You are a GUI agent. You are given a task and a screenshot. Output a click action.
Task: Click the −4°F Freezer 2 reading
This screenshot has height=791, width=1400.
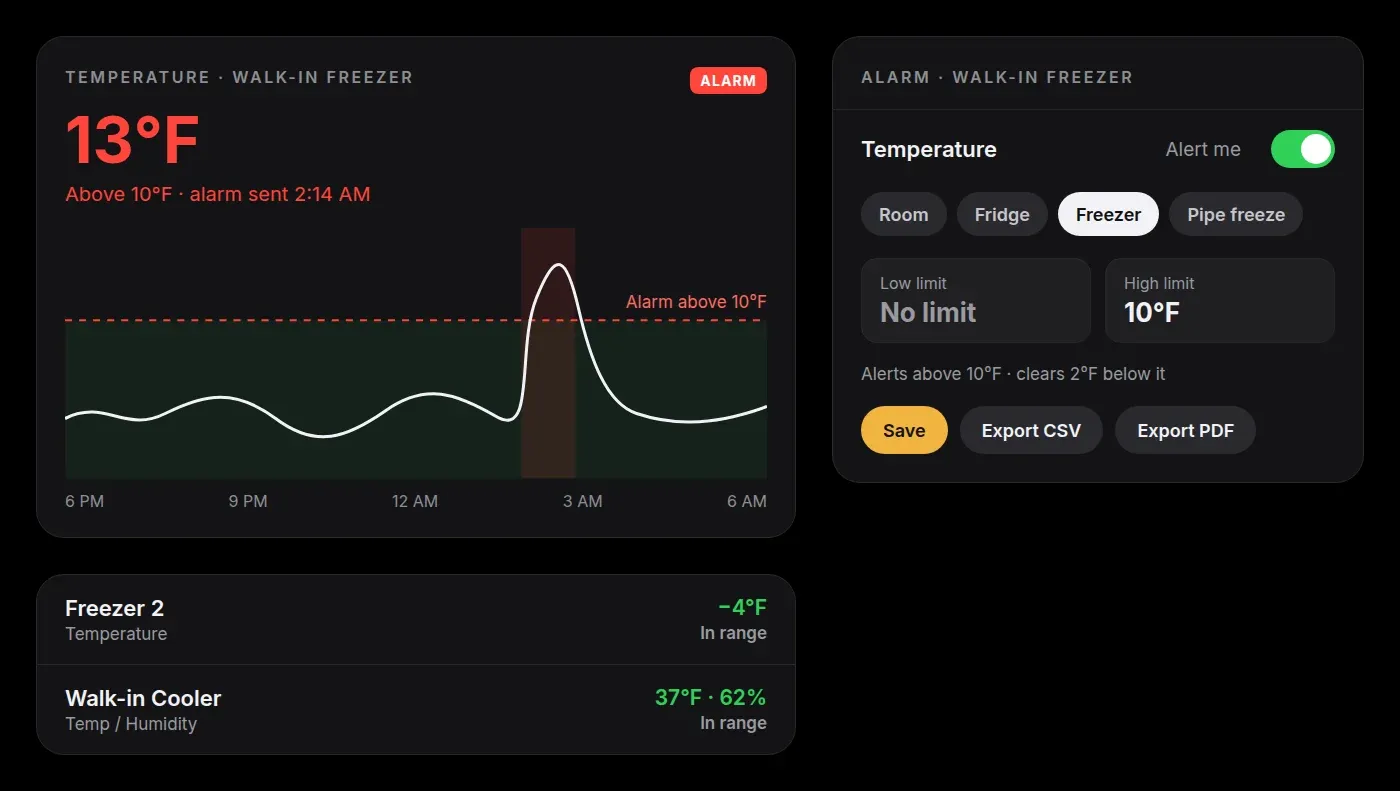pyautogui.click(x=742, y=607)
